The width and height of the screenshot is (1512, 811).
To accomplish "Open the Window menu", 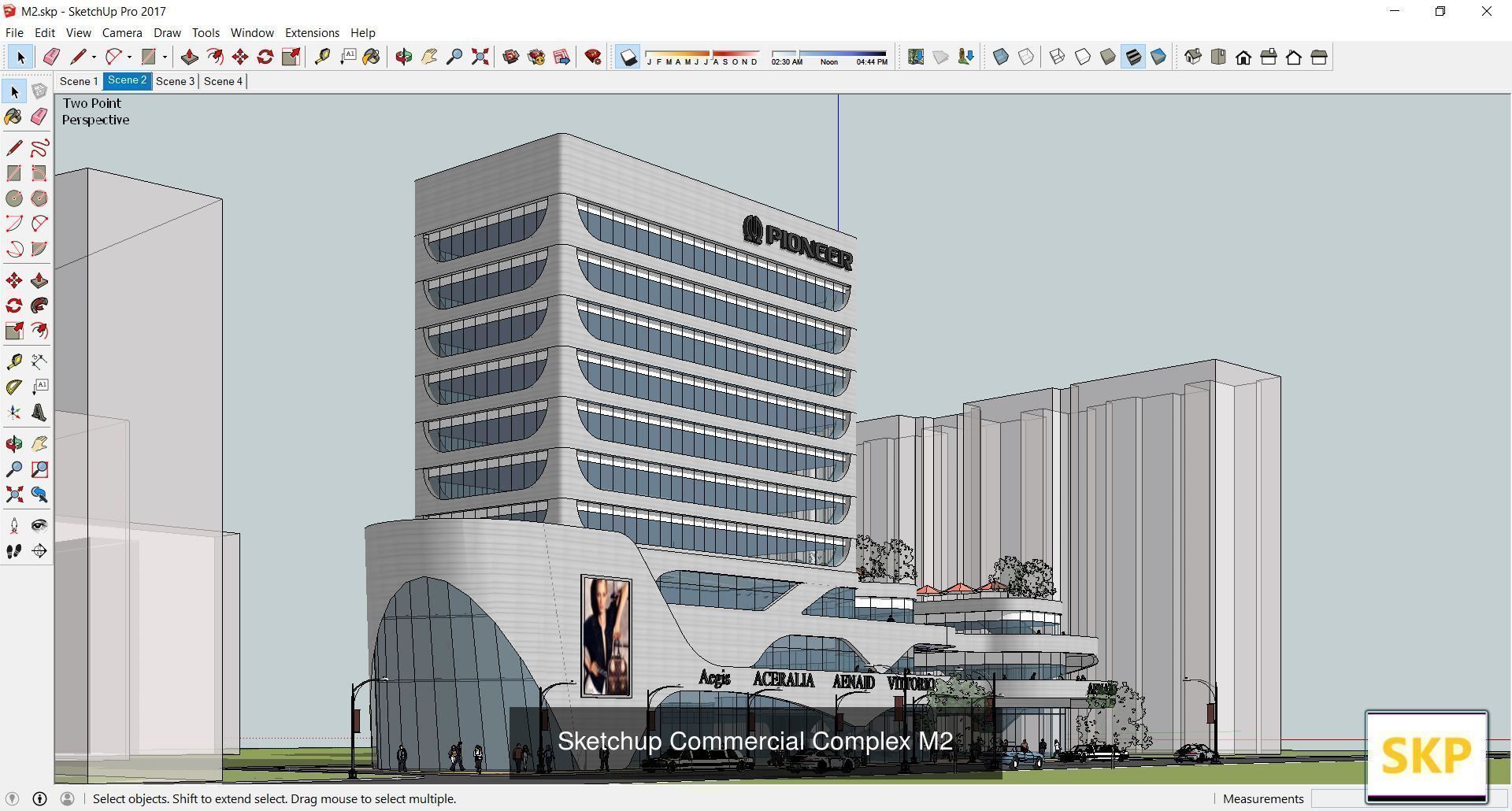I will click(252, 33).
